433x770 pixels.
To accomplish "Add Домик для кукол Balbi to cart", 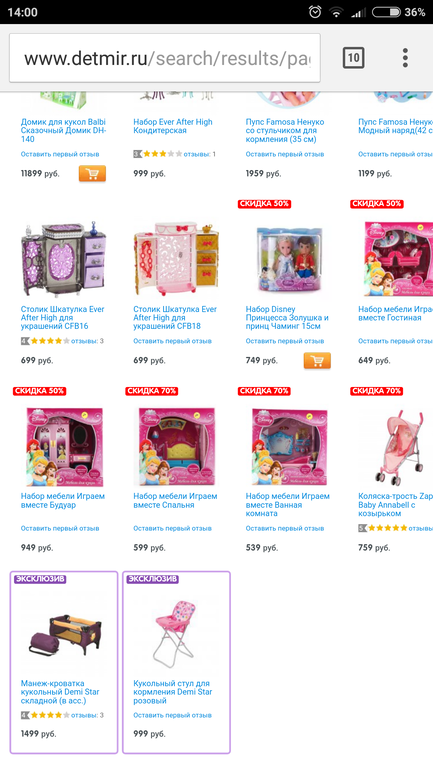I will [x=92, y=173].
